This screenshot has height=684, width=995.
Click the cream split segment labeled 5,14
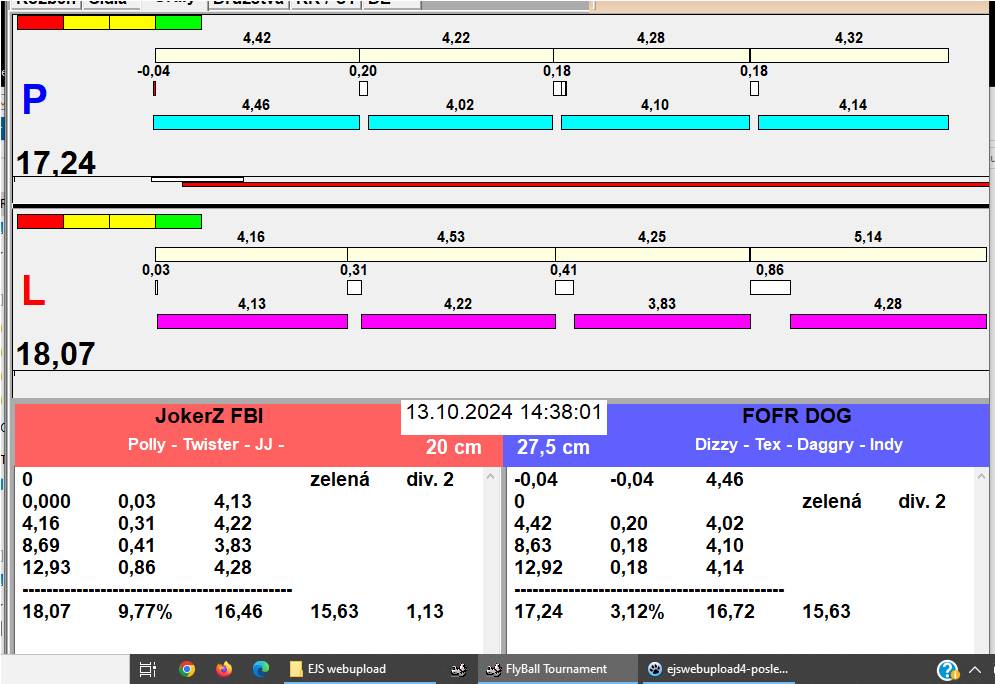(x=868, y=254)
